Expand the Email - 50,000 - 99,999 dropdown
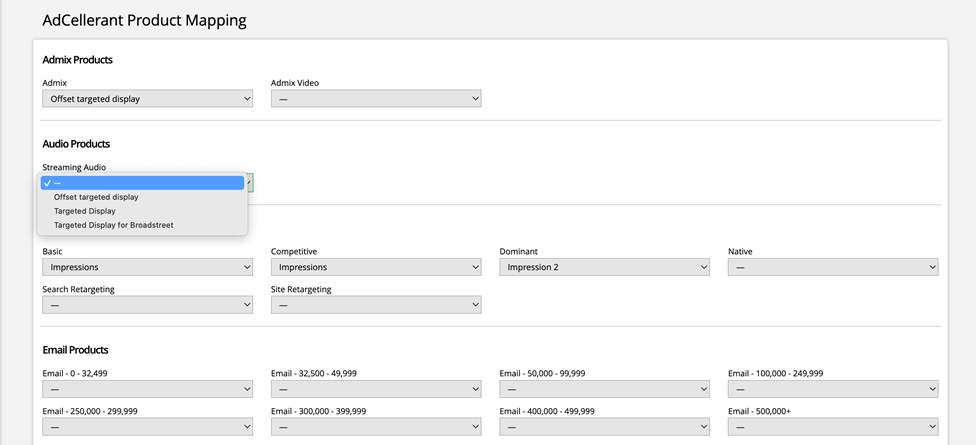This screenshot has width=976, height=445. click(x=604, y=389)
